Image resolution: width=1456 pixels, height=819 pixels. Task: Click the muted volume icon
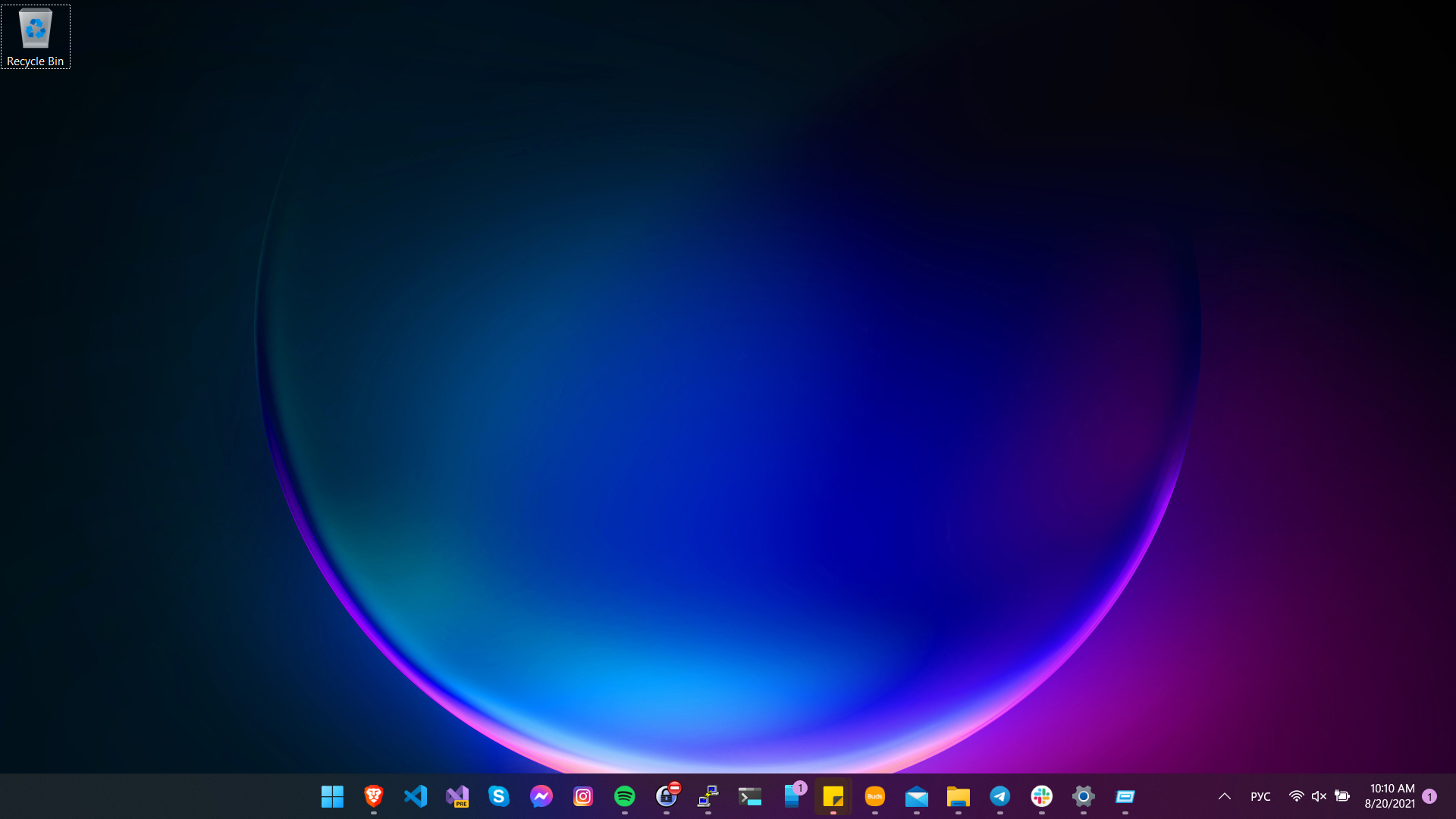pyautogui.click(x=1319, y=796)
